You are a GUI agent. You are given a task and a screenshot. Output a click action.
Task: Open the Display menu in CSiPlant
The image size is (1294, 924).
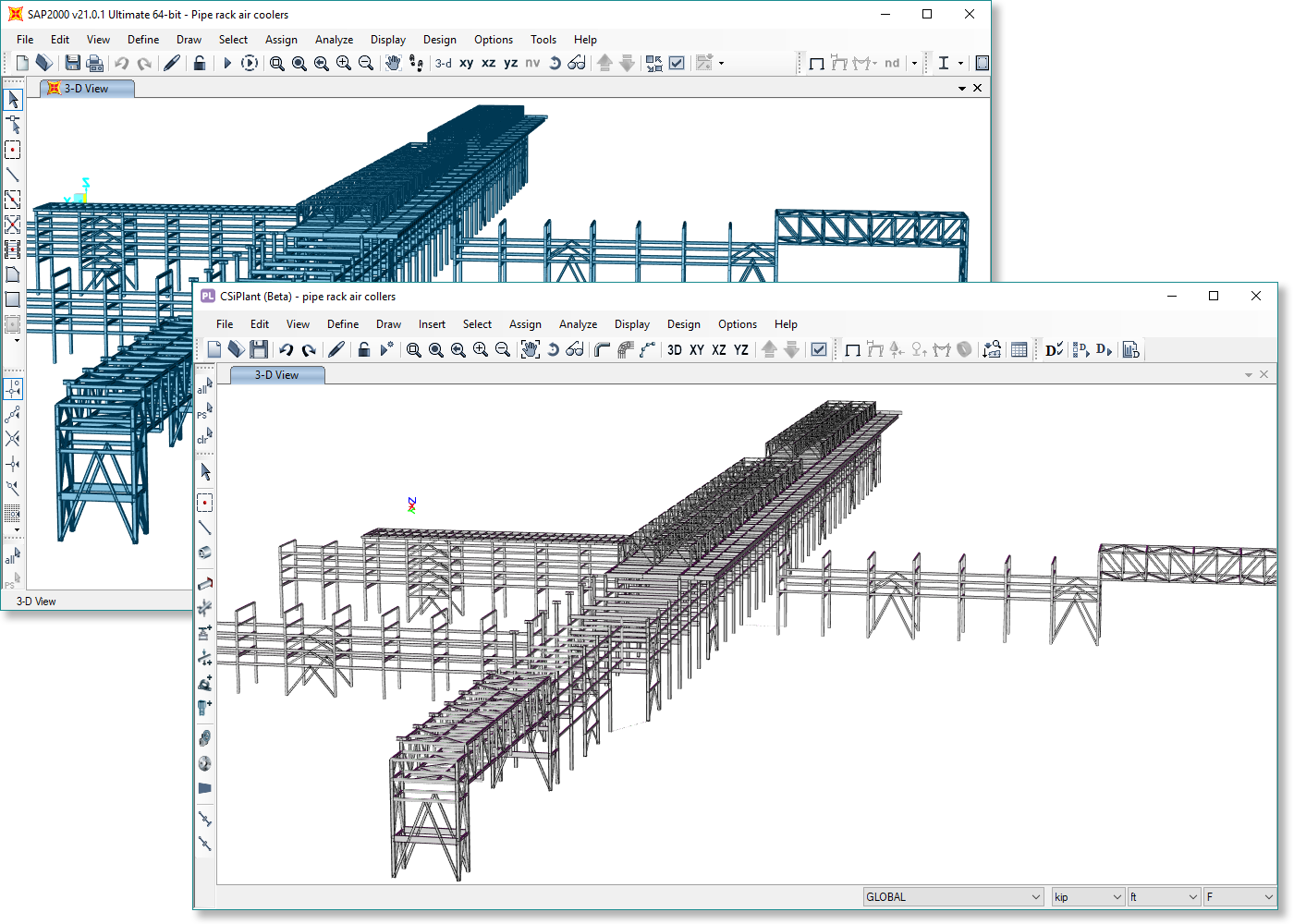(632, 324)
